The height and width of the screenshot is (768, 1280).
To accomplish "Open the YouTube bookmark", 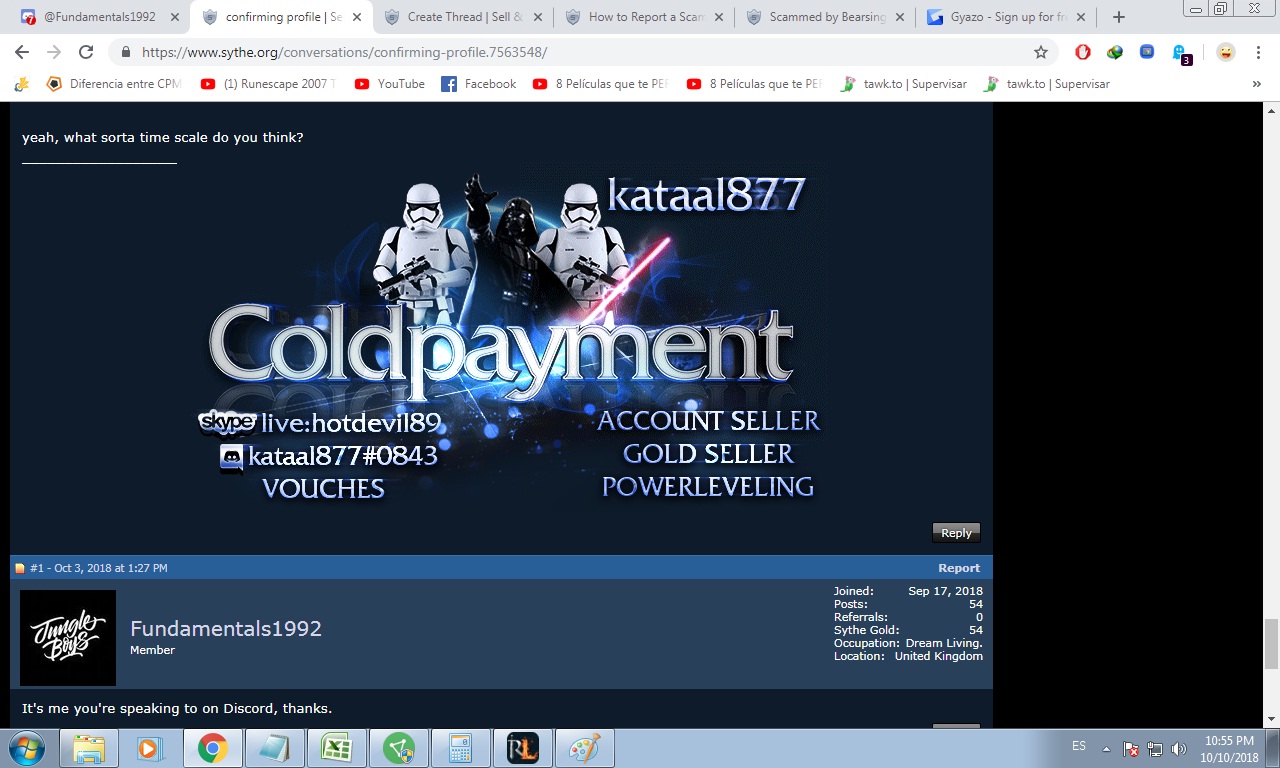I will click(x=390, y=84).
